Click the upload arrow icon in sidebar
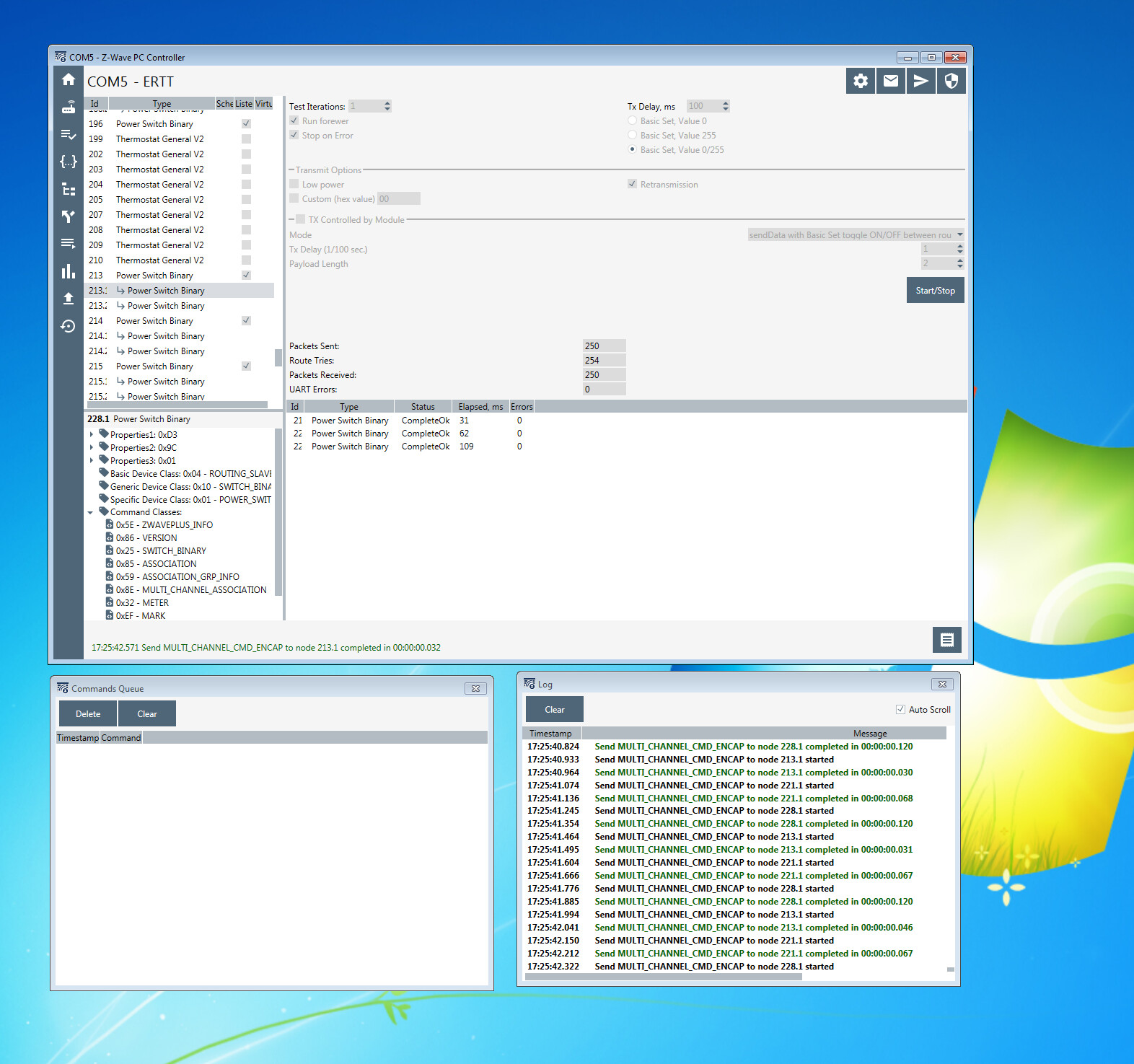Screen dimensions: 1134x1064 click(69, 299)
